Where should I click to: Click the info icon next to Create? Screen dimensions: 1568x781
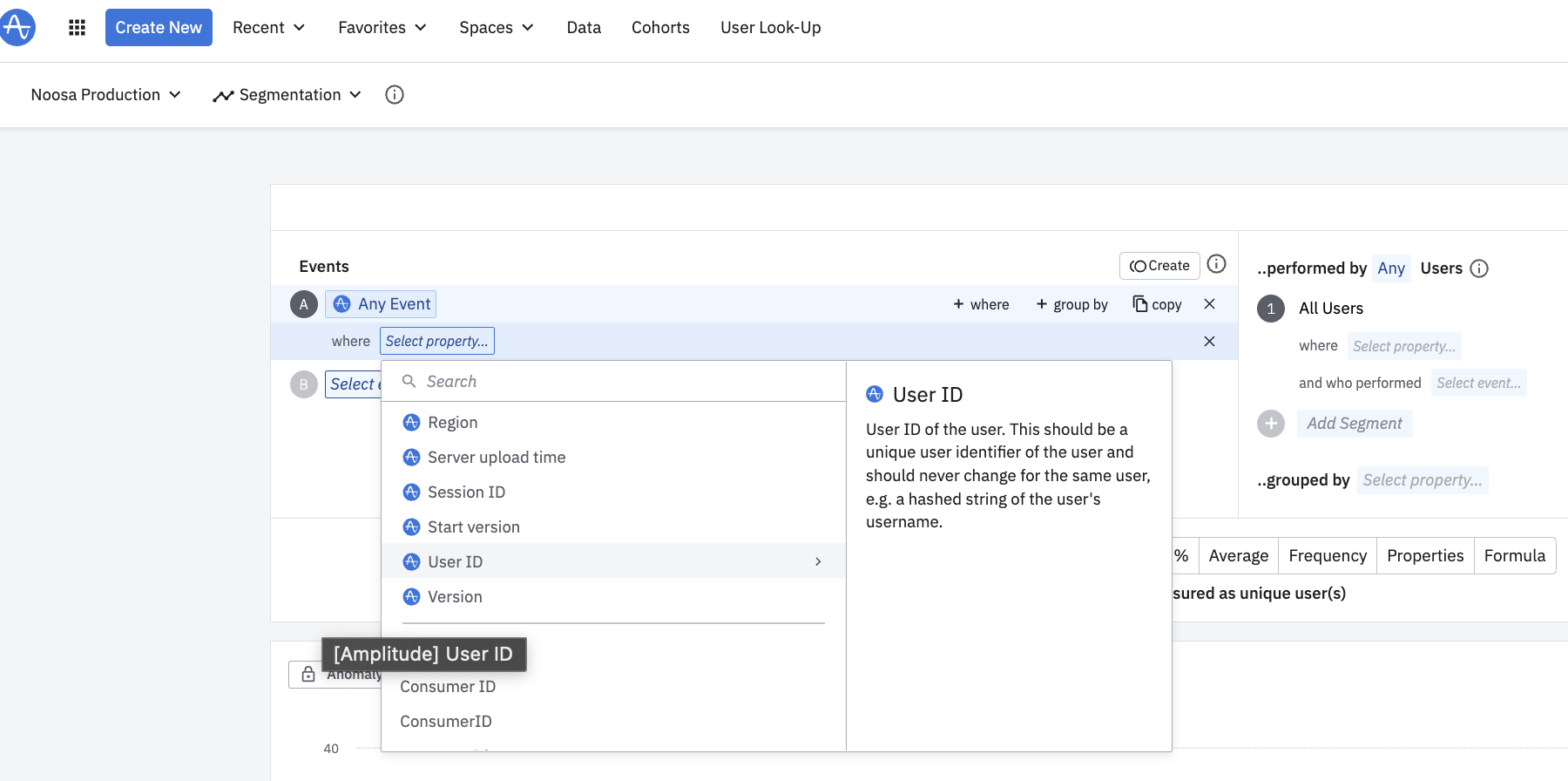coord(1217,264)
